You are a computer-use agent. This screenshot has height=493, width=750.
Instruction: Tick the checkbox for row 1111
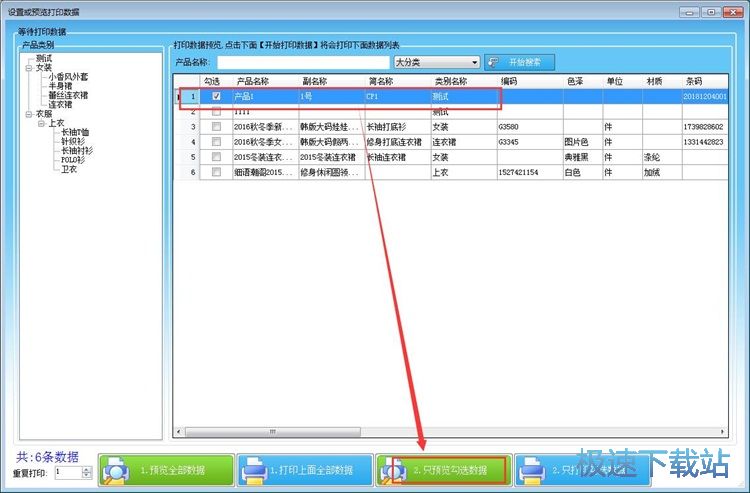pos(216,111)
